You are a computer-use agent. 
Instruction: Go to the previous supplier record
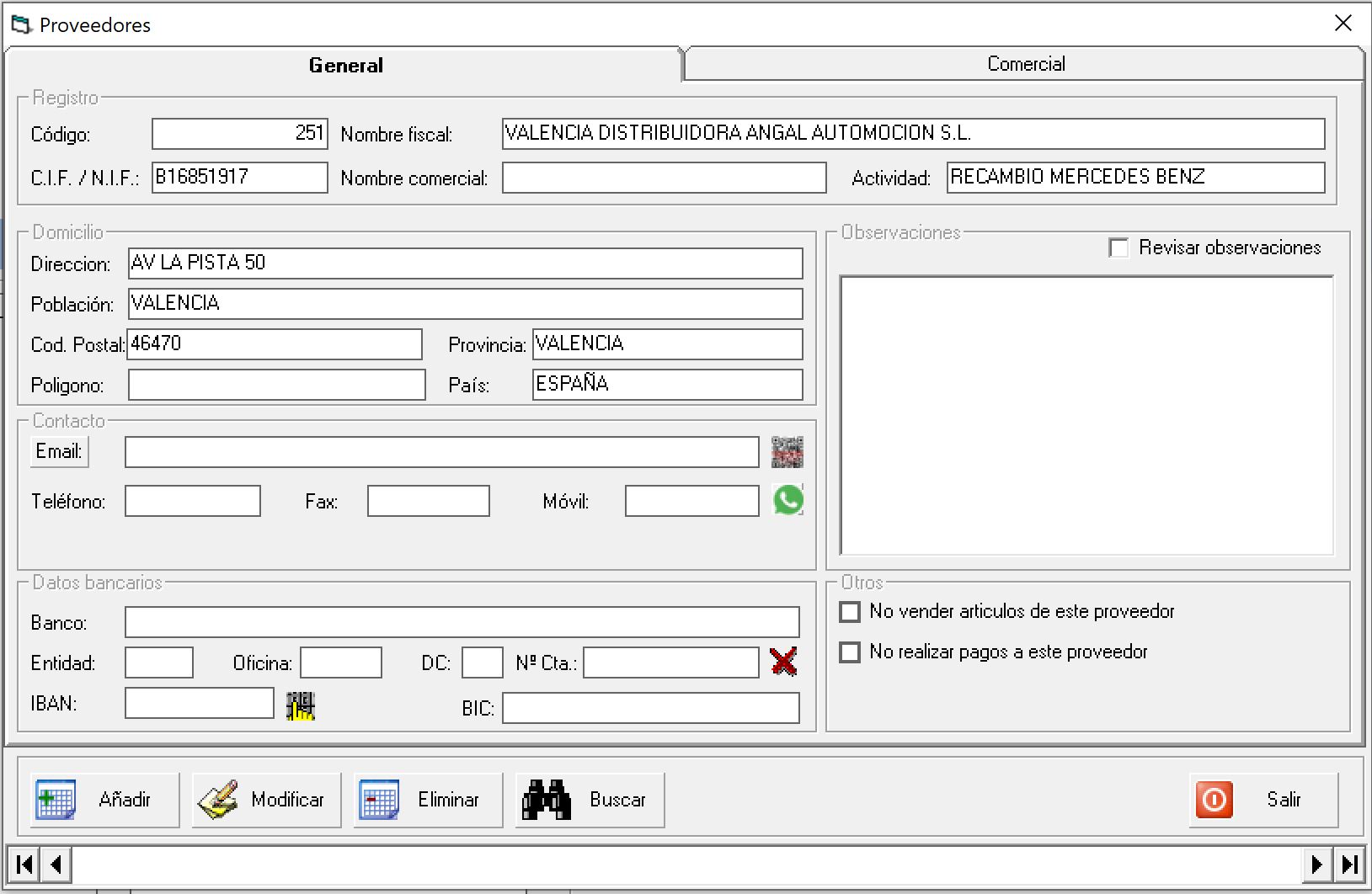[56, 865]
